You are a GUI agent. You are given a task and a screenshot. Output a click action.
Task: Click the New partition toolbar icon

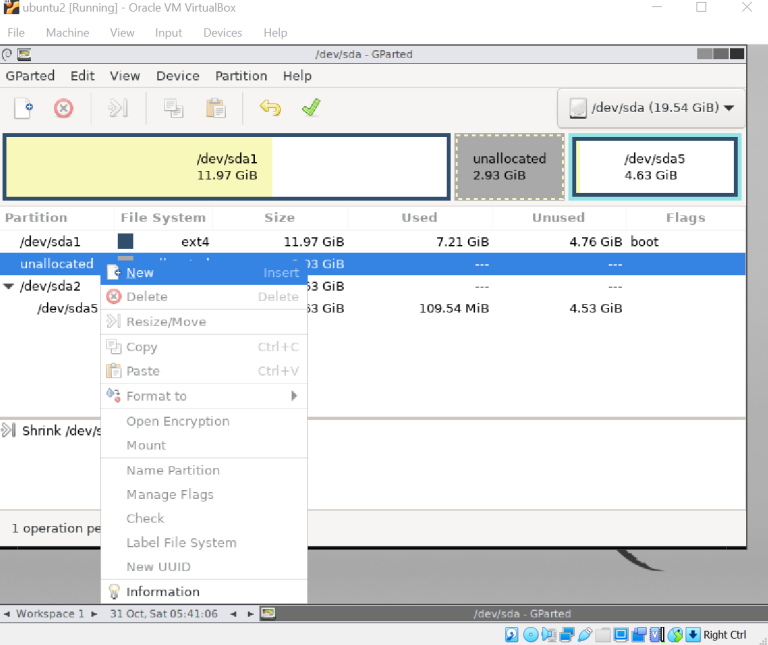[x=23, y=108]
